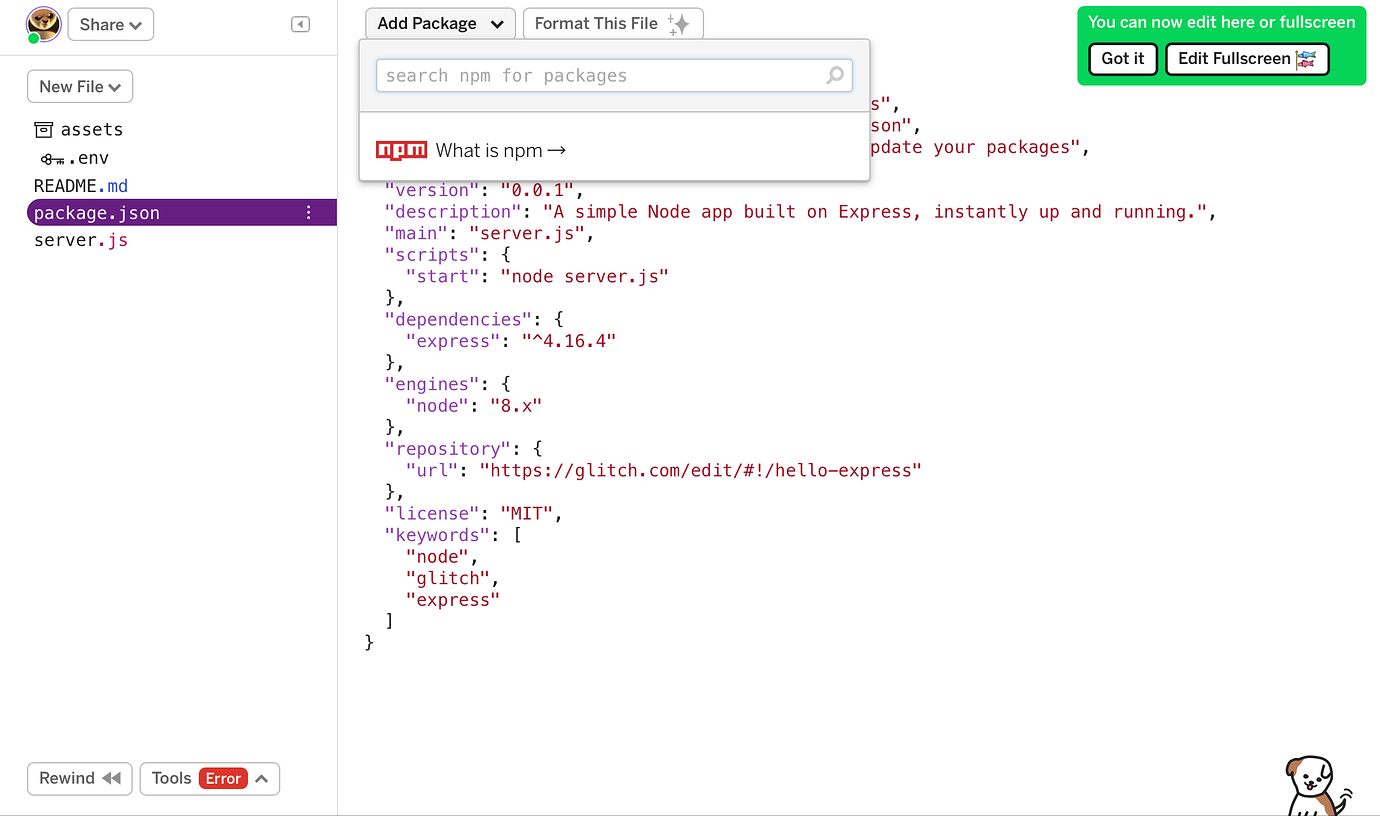The image size is (1380, 816).
Task: Open the Add Package dropdown
Action: (440, 22)
